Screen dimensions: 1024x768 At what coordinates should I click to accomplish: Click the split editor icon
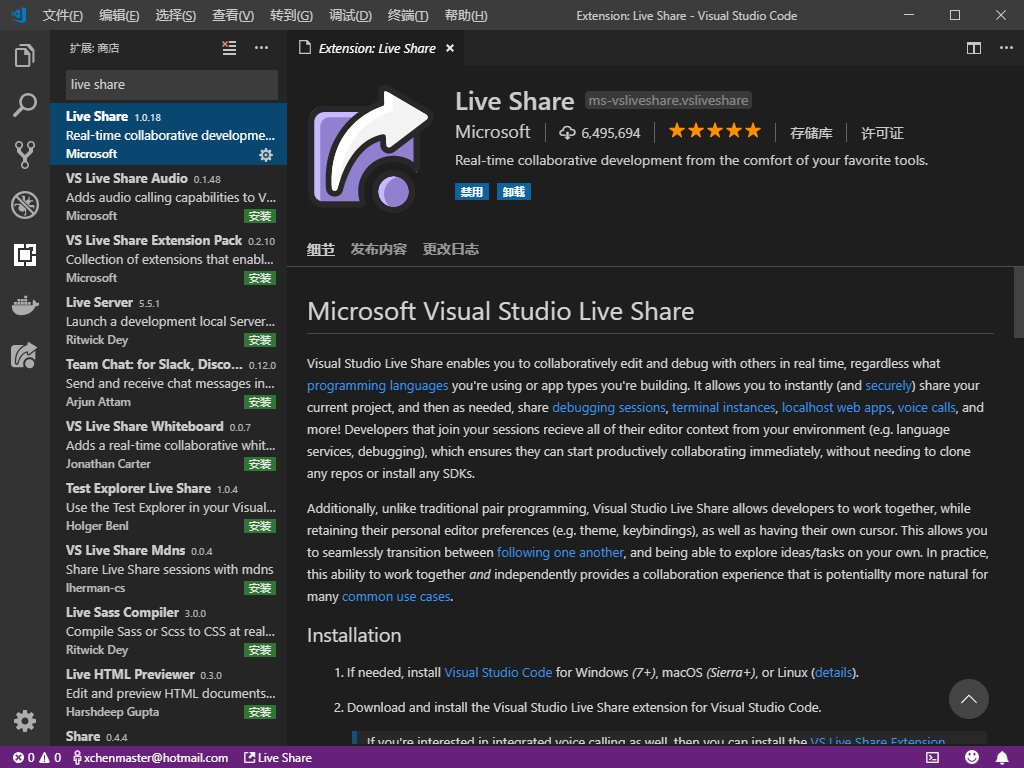[974, 48]
